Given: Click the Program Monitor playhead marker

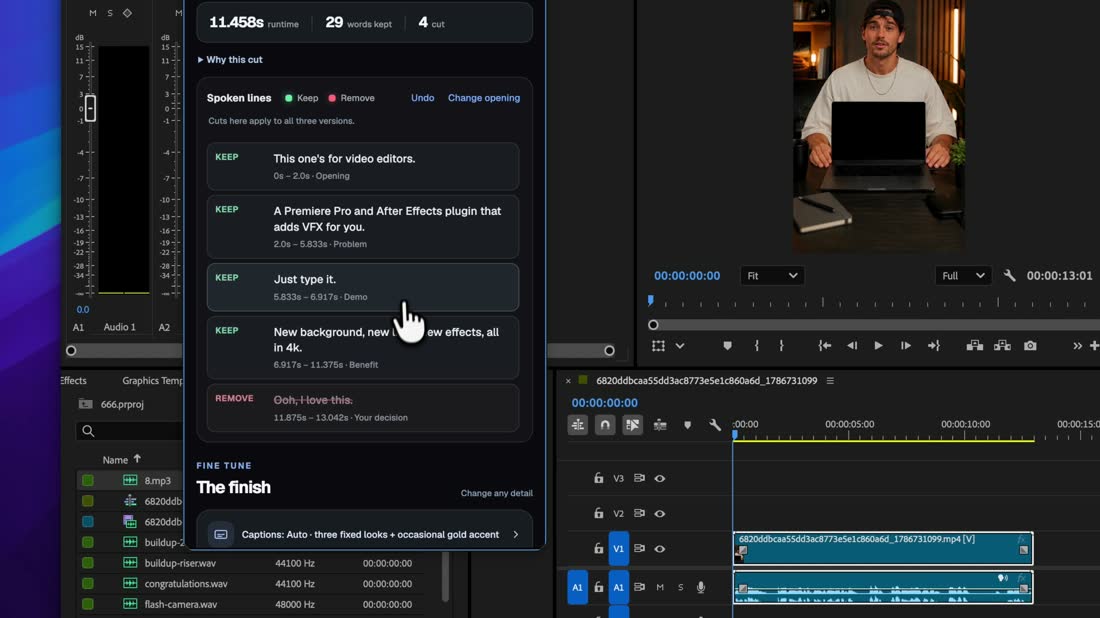Looking at the screenshot, I should pyautogui.click(x=650, y=300).
